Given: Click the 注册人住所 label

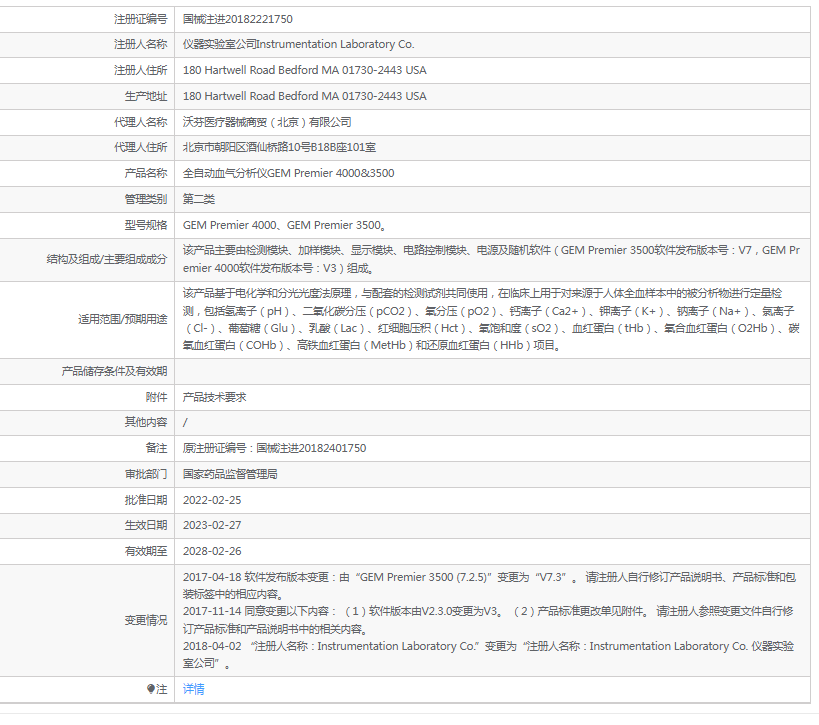Looking at the screenshot, I should click(x=141, y=70).
